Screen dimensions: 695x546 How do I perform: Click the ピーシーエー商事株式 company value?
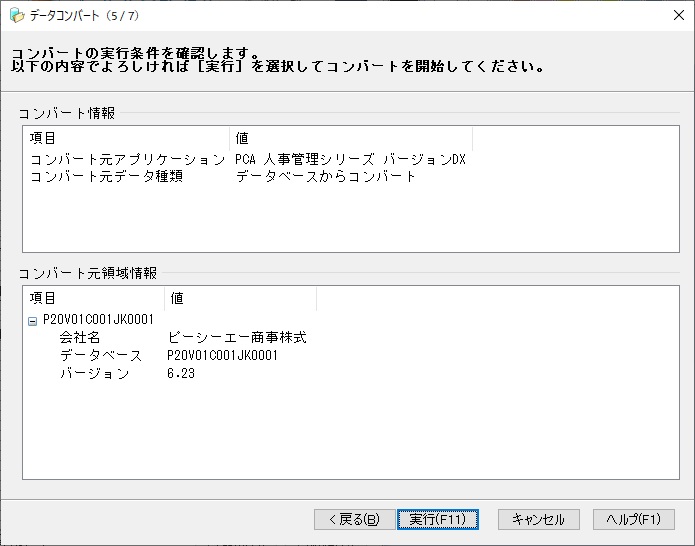[237, 338]
